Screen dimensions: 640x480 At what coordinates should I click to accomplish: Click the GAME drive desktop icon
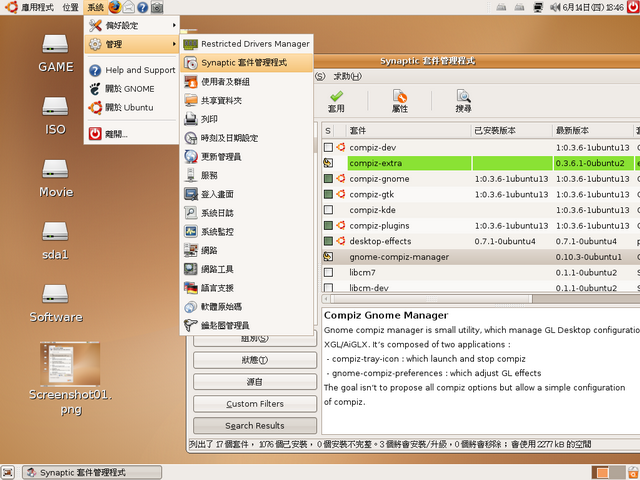[x=56, y=44]
